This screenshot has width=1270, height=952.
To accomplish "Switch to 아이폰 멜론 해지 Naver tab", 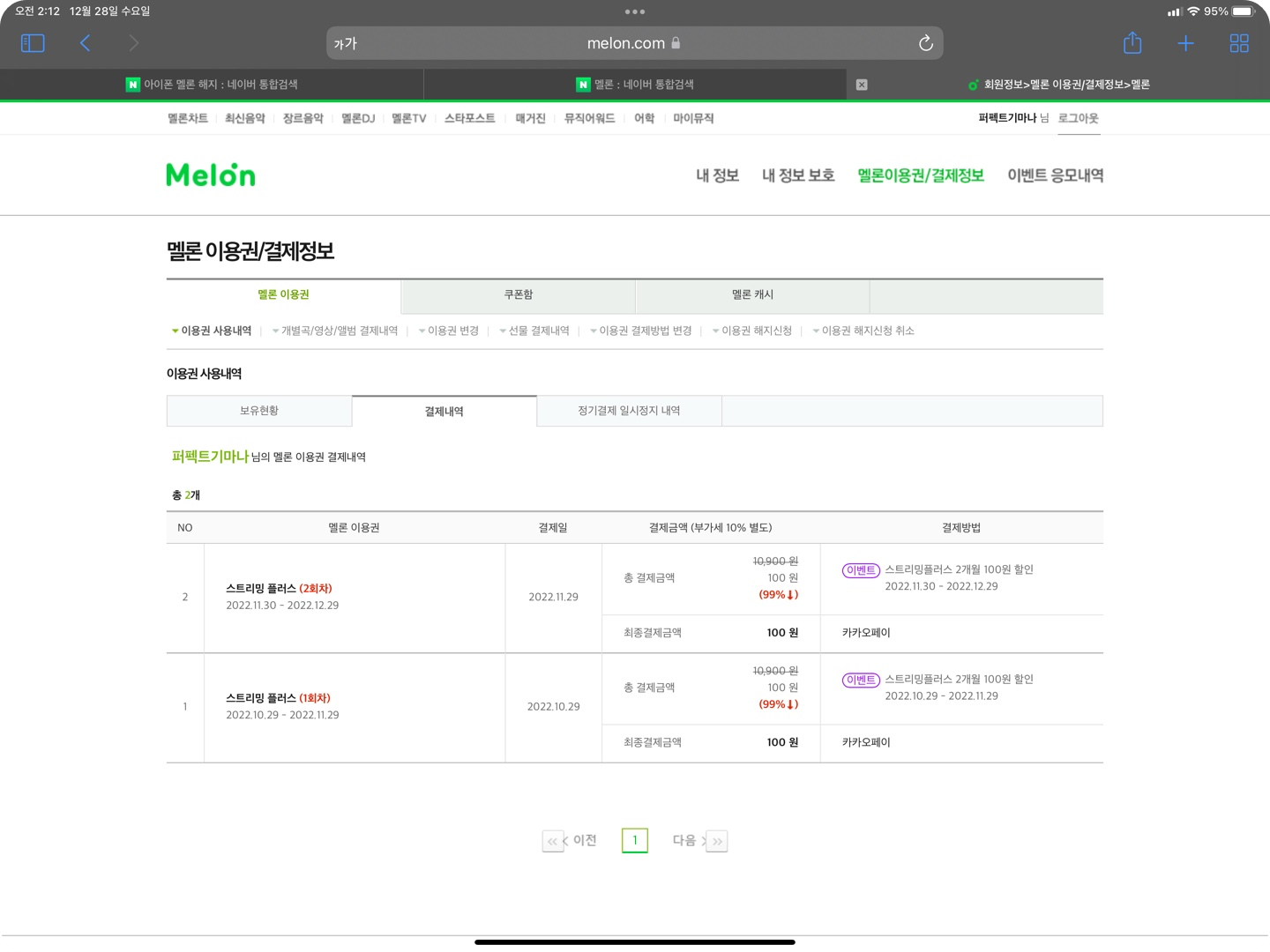I will tap(212, 85).
